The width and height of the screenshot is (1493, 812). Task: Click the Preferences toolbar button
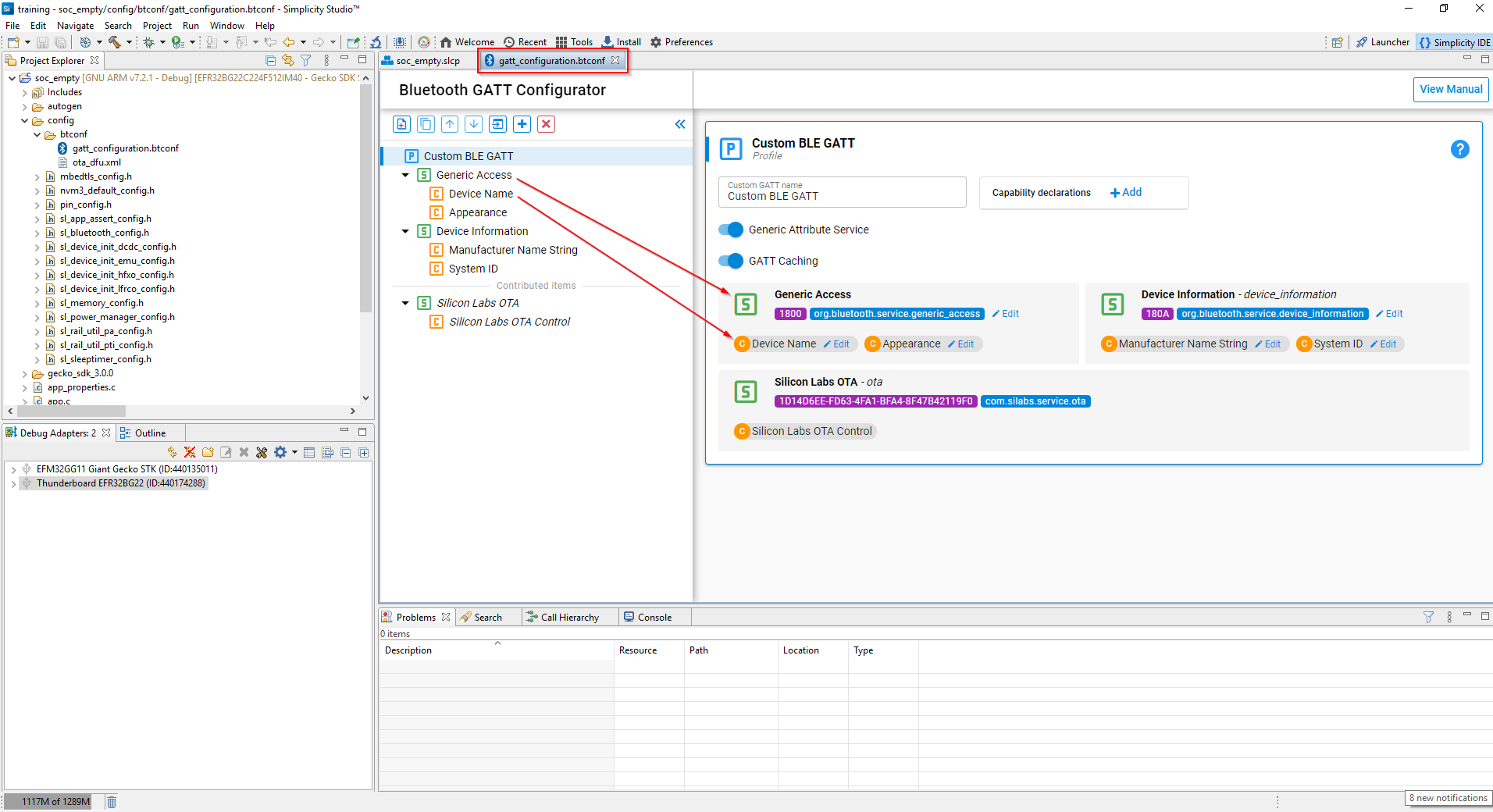tap(682, 42)
